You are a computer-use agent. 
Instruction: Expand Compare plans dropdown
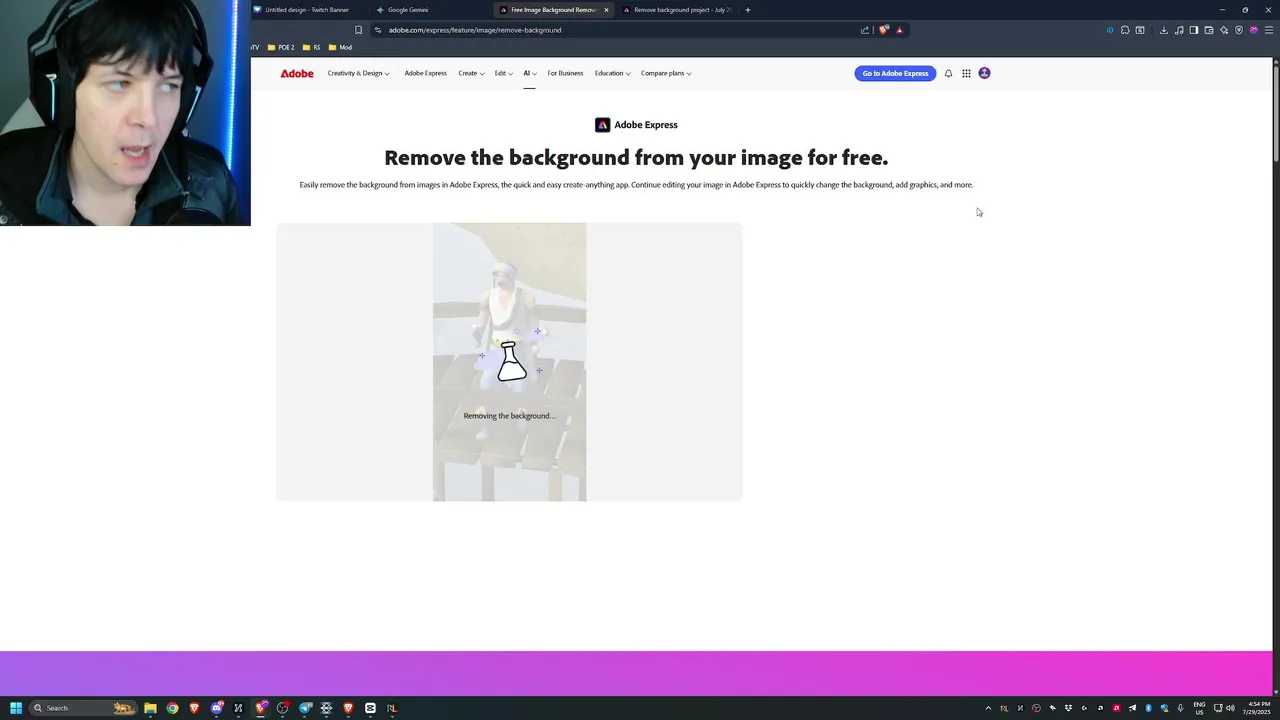click(x=666, y=73)
